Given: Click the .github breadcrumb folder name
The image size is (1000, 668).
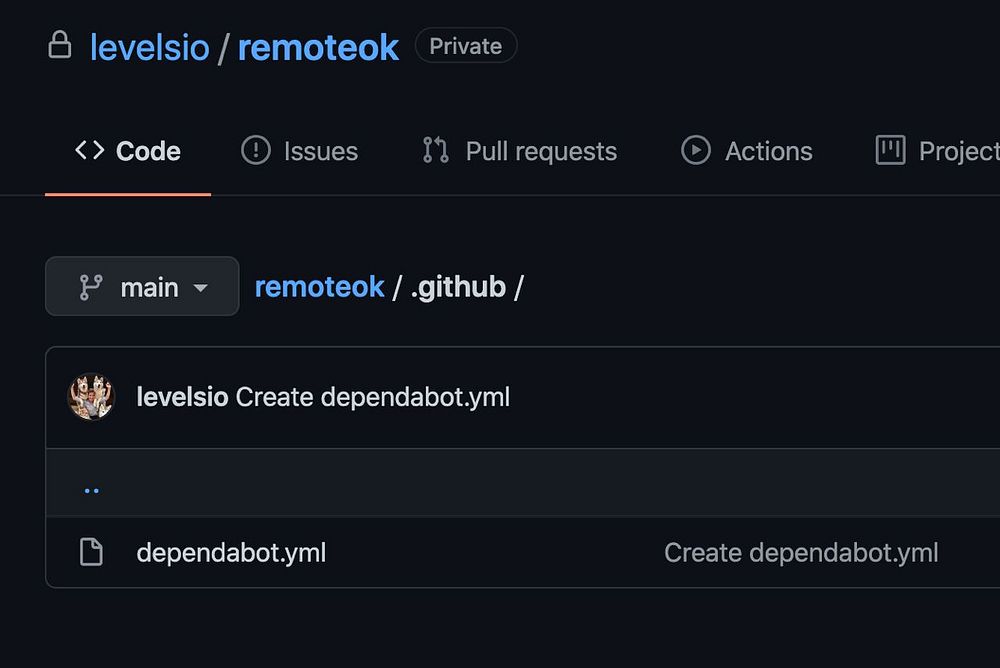Looking at the screenshot, I should click(x=459, y=286).
